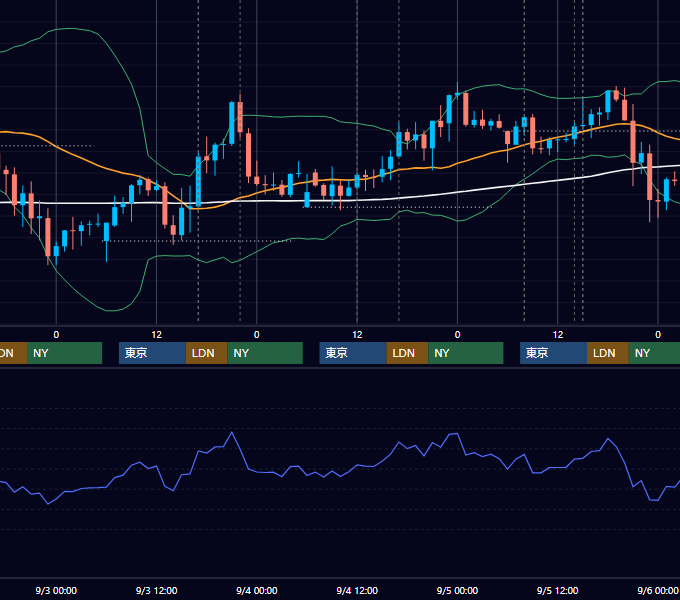This screenshot has height=600, width=680.
Task: Click the 9/6 00:00 date label
Action: tap(658, 590)
